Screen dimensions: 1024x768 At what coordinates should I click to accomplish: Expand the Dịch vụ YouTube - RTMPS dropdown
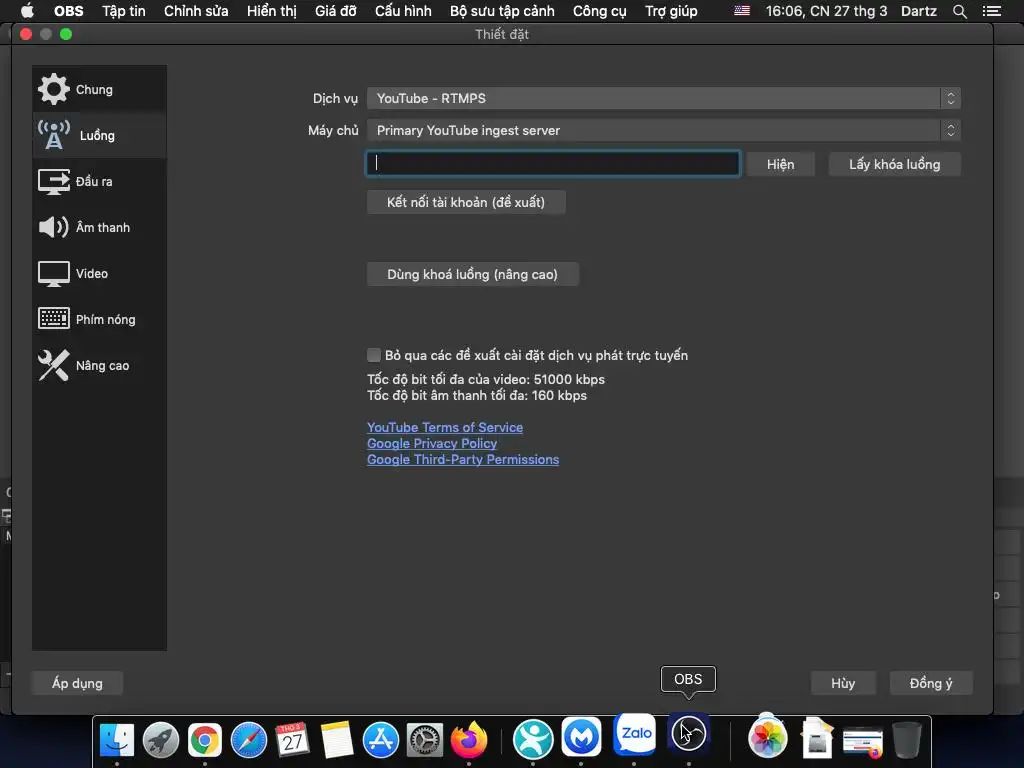[664, 98]
